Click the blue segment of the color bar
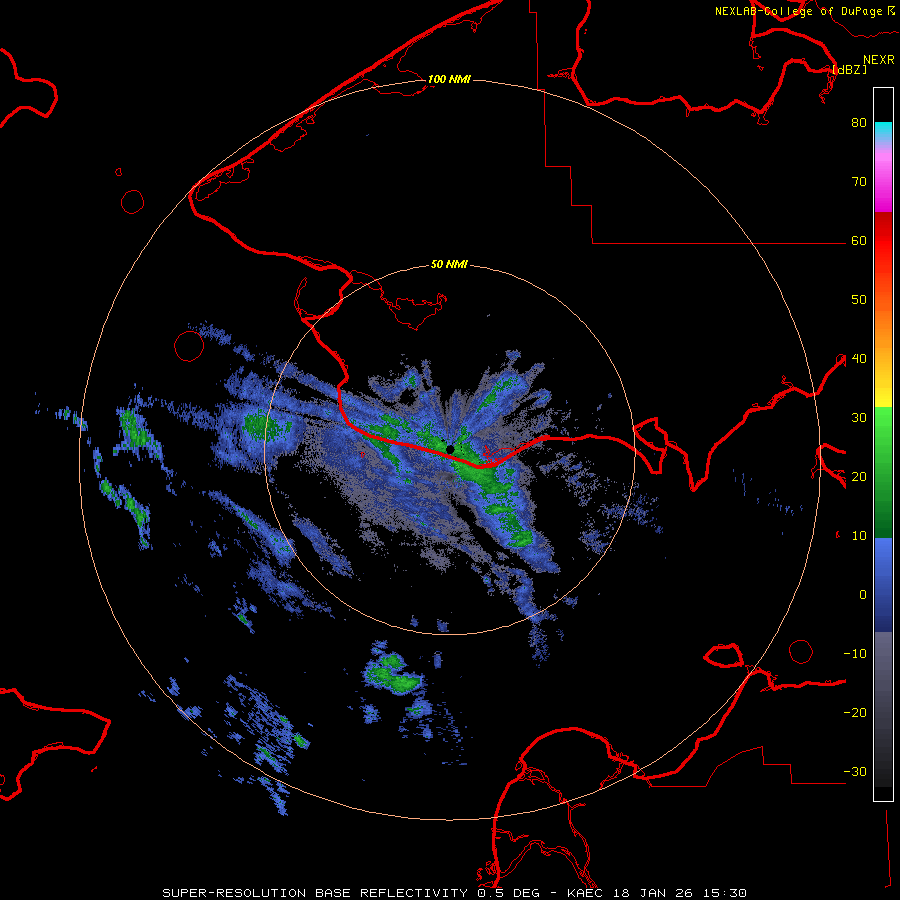Screen dimensions: 900x900 883,584
